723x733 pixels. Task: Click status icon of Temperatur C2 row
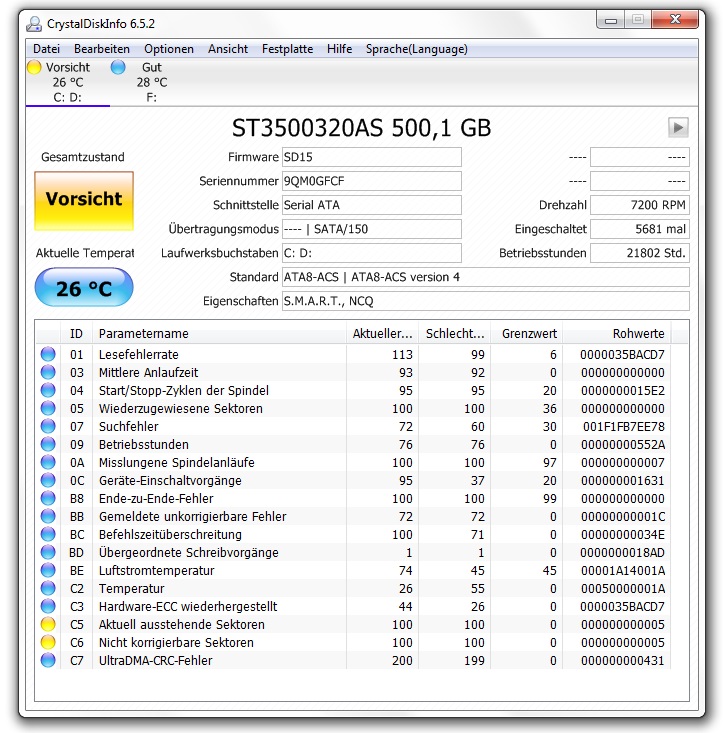[48, 588]
